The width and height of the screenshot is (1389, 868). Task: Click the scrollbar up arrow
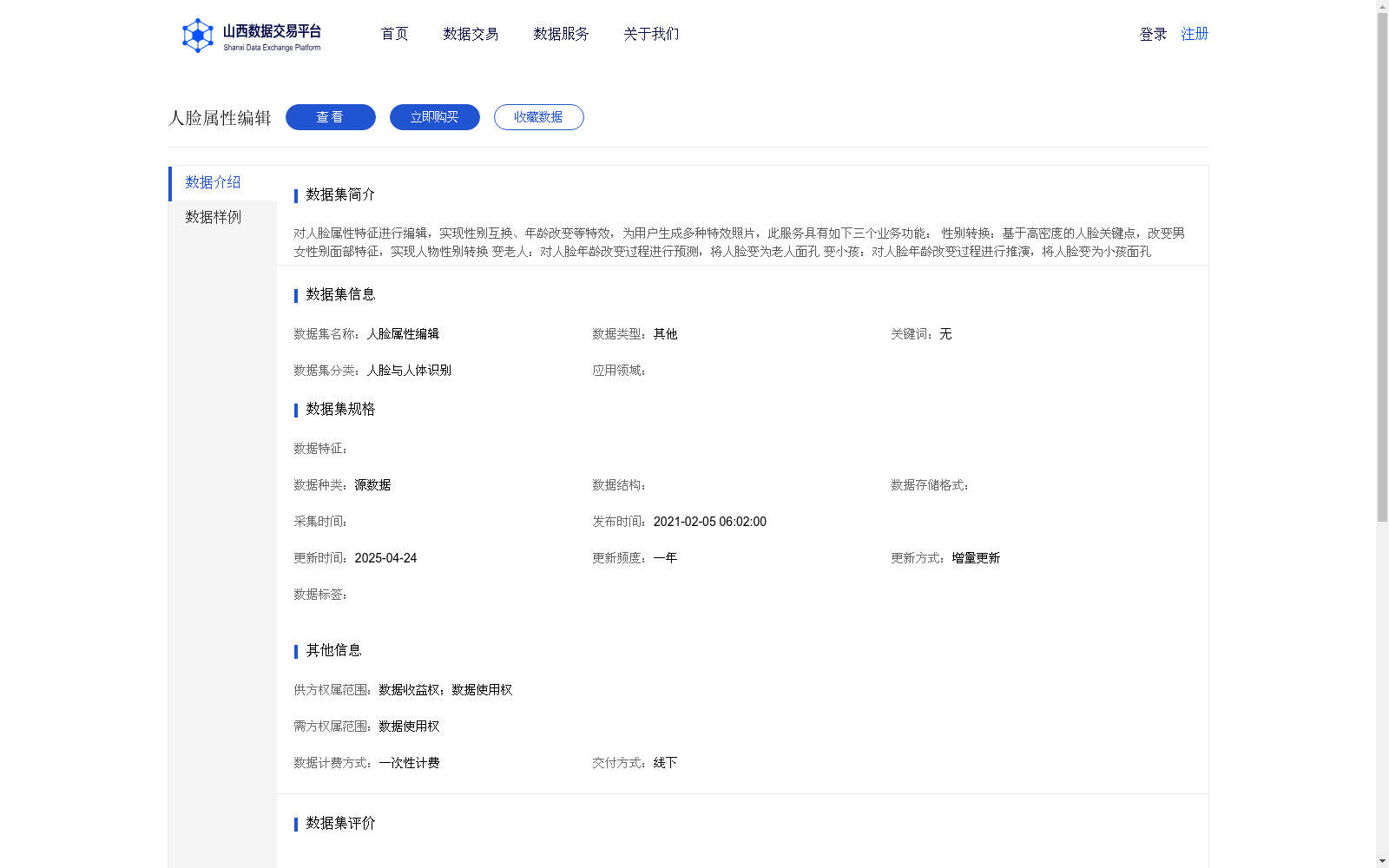1383,5
